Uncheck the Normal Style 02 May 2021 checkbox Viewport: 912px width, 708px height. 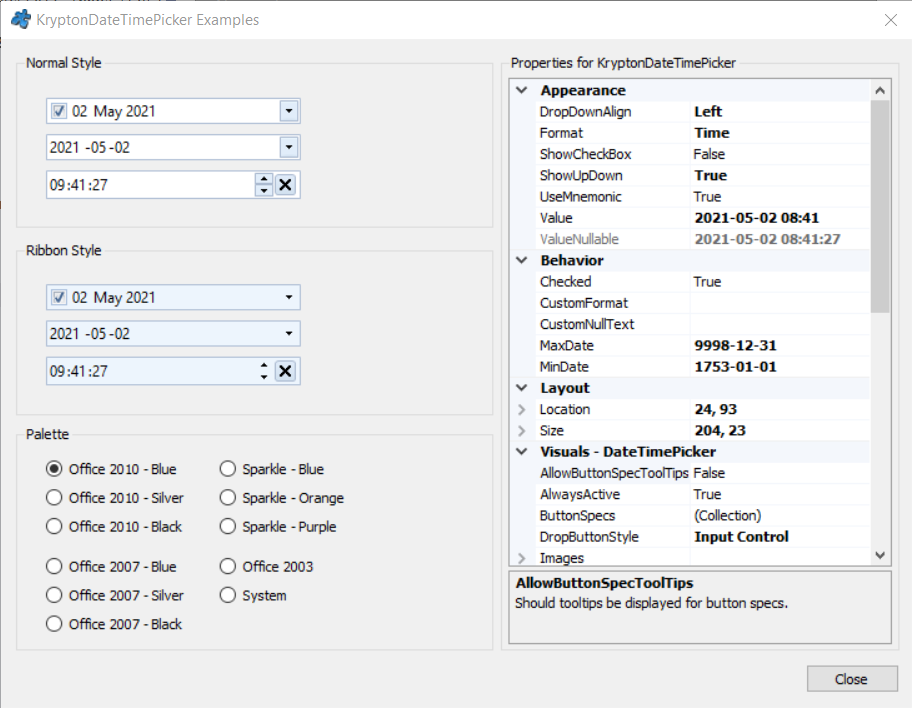tap(59, 111)
